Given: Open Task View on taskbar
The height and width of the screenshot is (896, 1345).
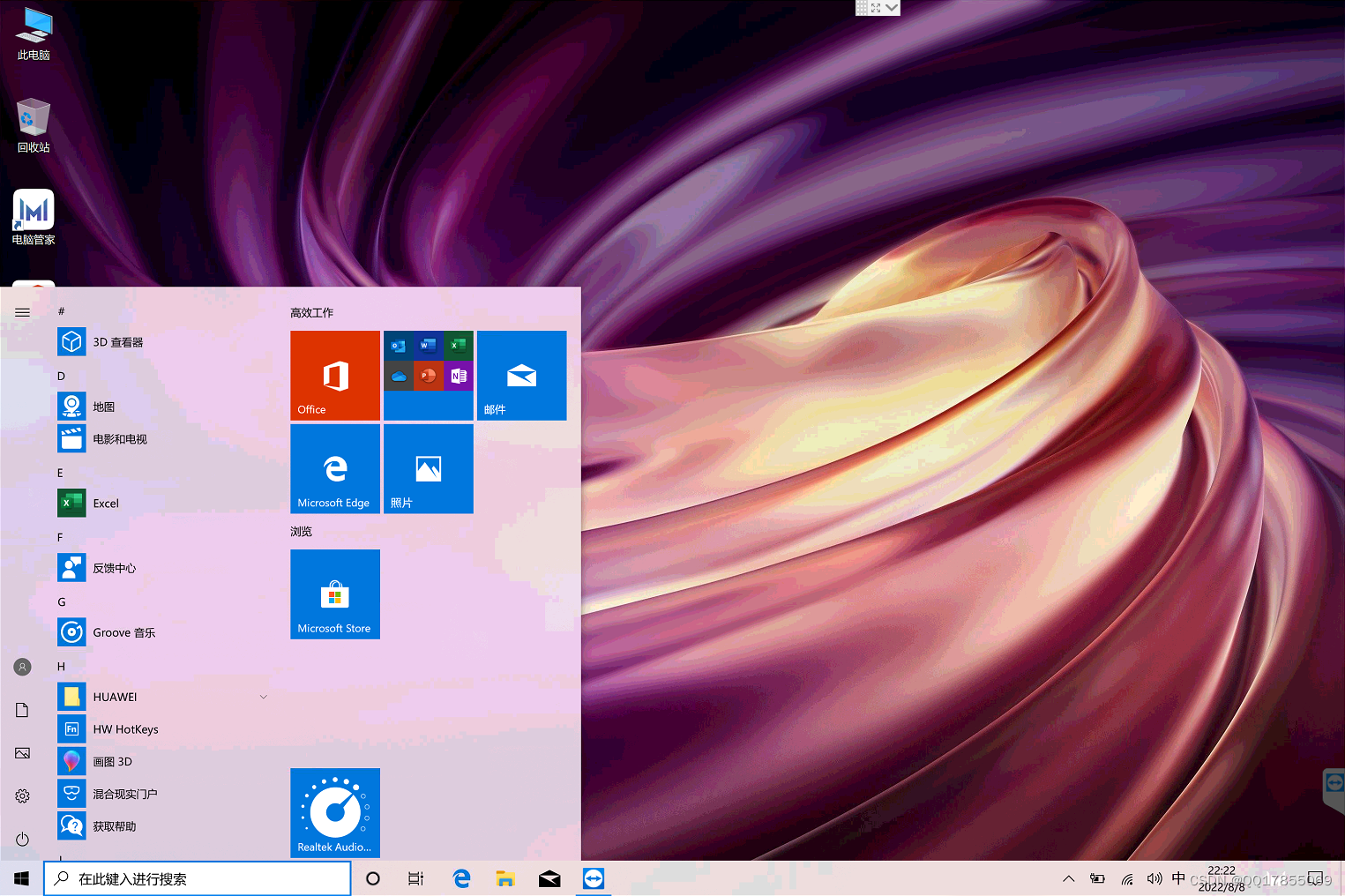Looking at the screenshot, I should point(416,878).
